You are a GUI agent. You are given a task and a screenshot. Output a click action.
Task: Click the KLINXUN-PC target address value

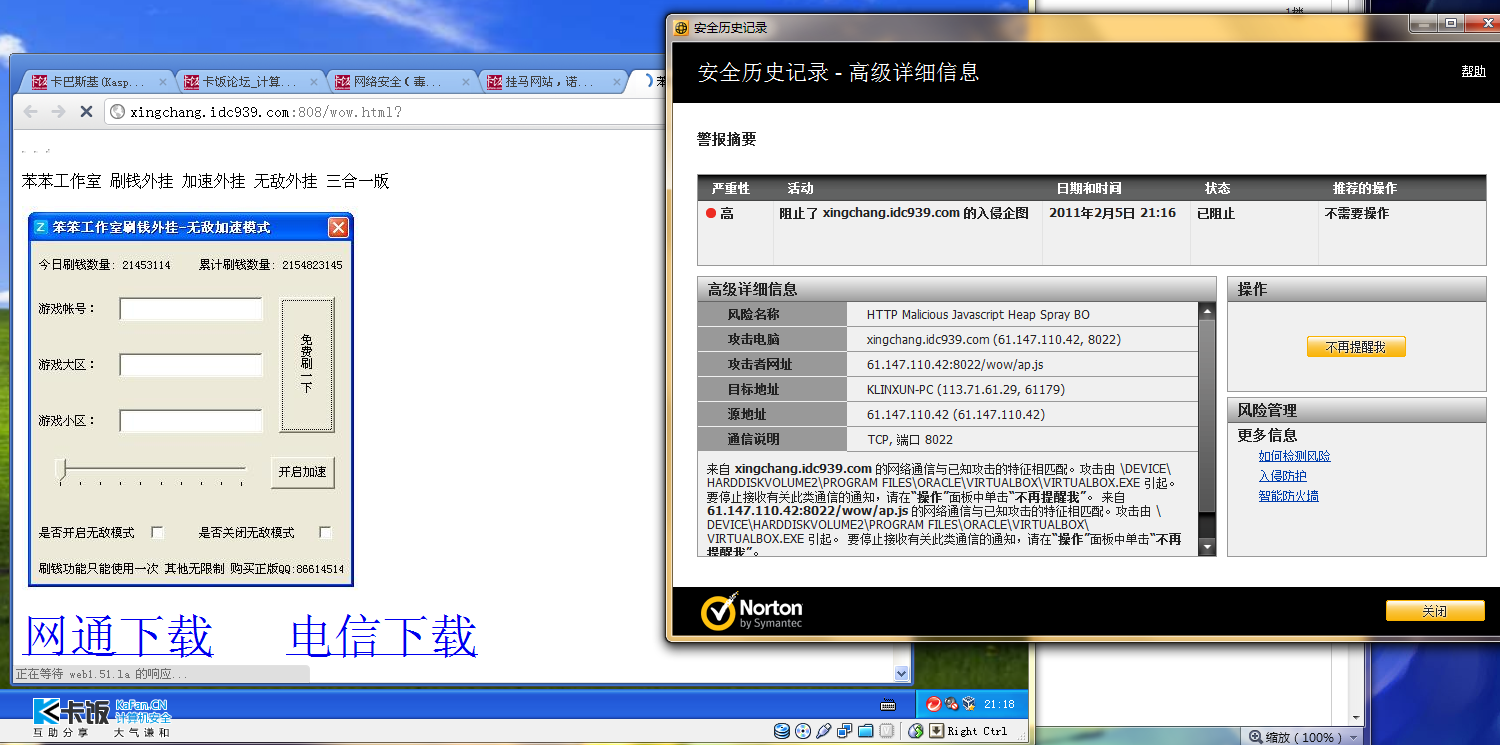click(x=965, y=389)
